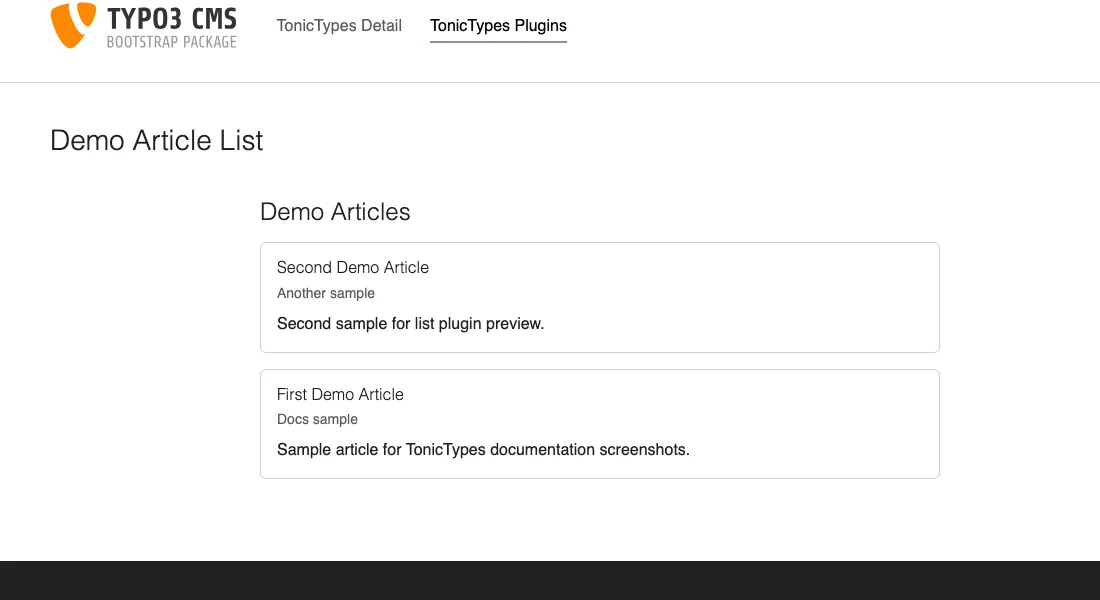Viewport: 1100px width, 600px height.
Task: Click 'Second sample for list plugin preview.' text
Action: pyautogui.click(x=410, y=324)
